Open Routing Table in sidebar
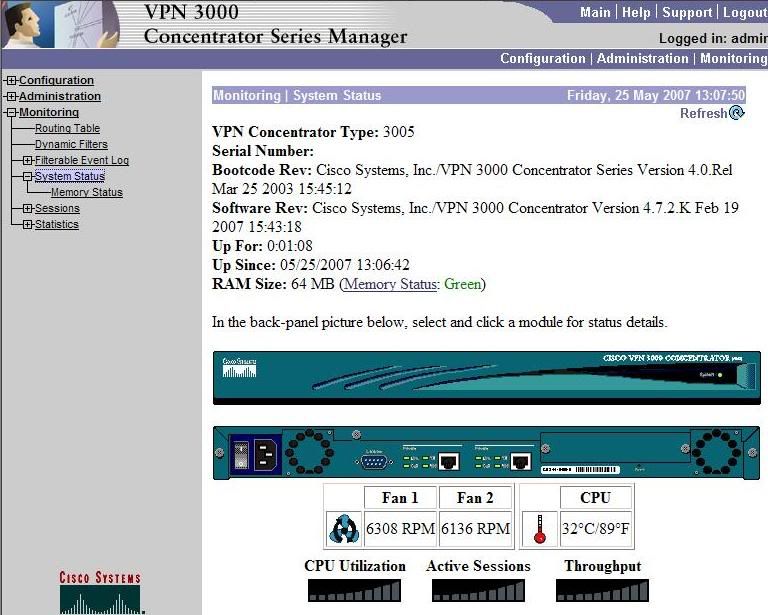 (x=68, y=128)
